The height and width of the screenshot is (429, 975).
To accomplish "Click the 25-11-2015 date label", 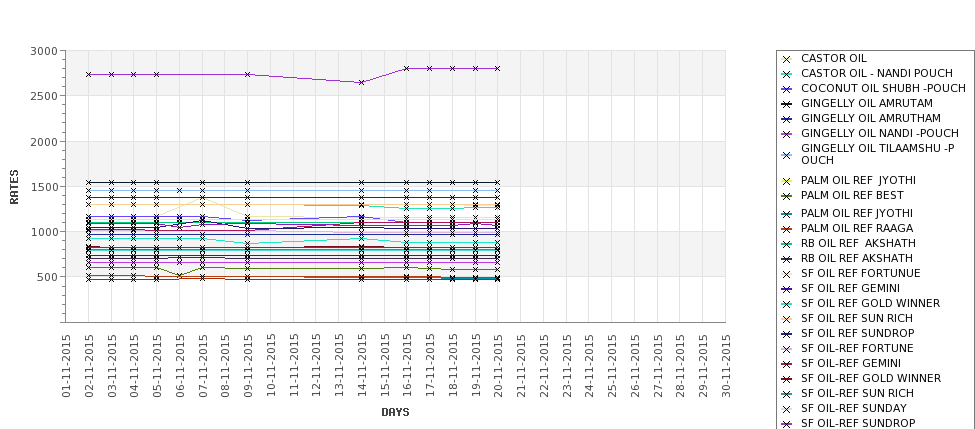I will (x=611, y=366).
